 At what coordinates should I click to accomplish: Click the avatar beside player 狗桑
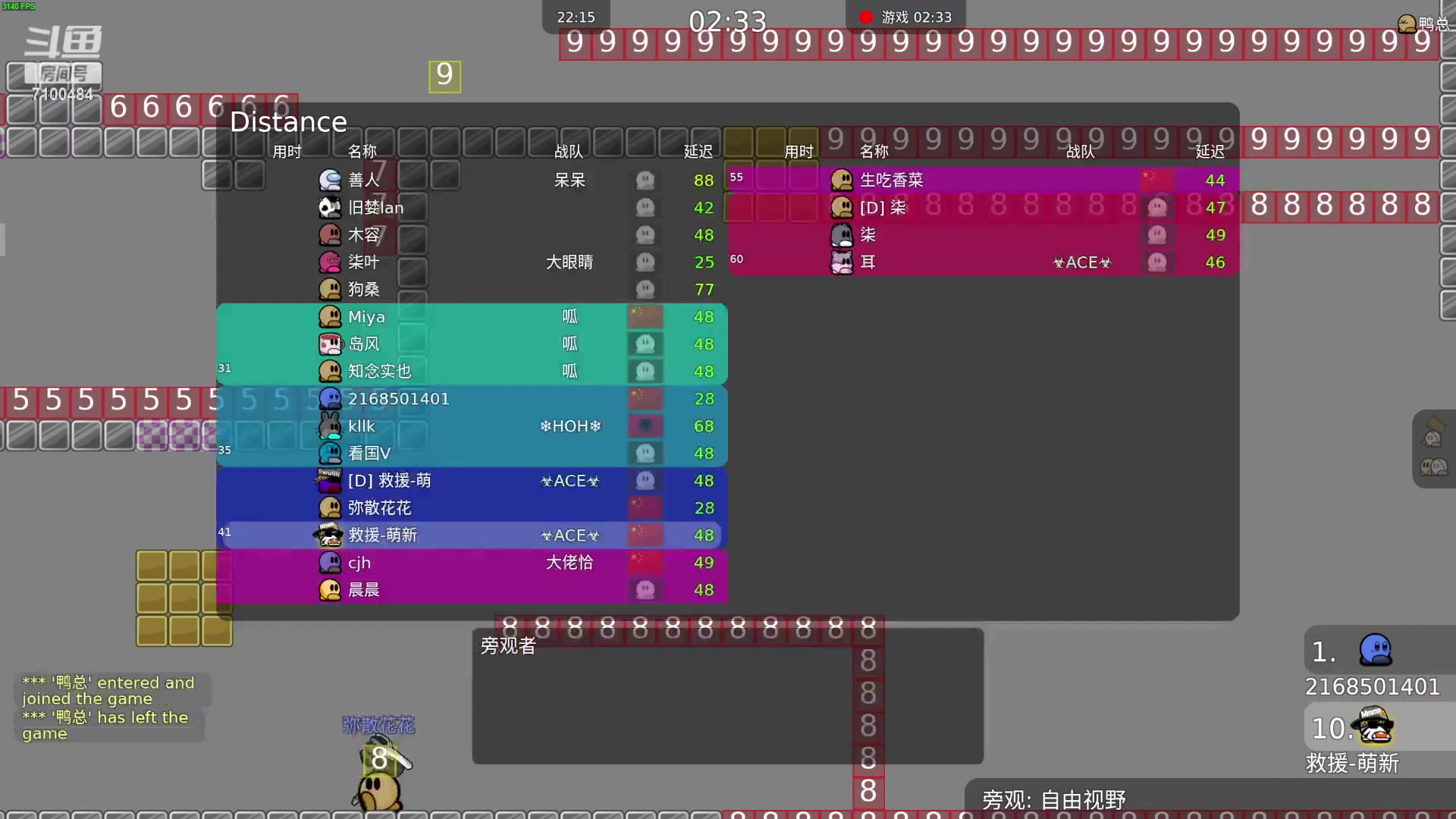330,289
